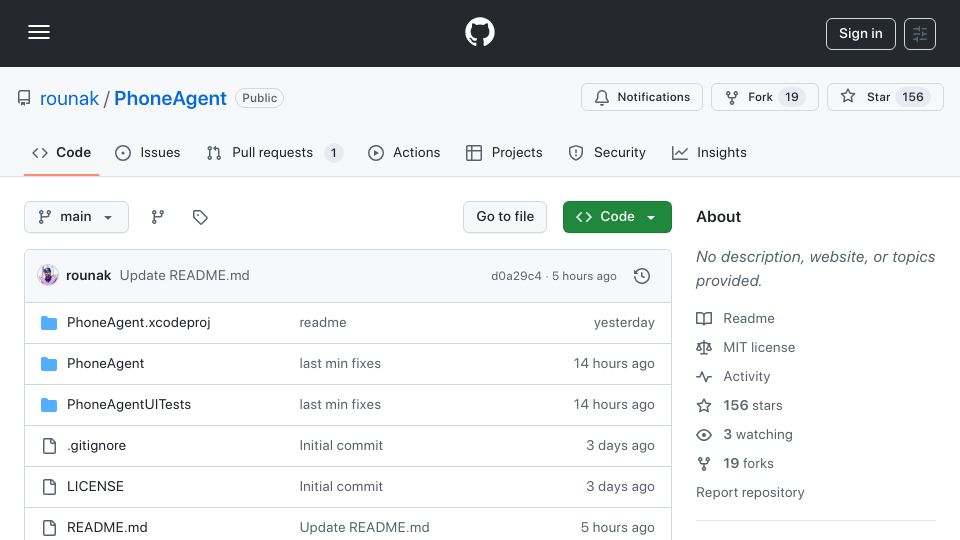960x540 pixels.
Task: Open the commit author rounak link
Action: [89, 276]
